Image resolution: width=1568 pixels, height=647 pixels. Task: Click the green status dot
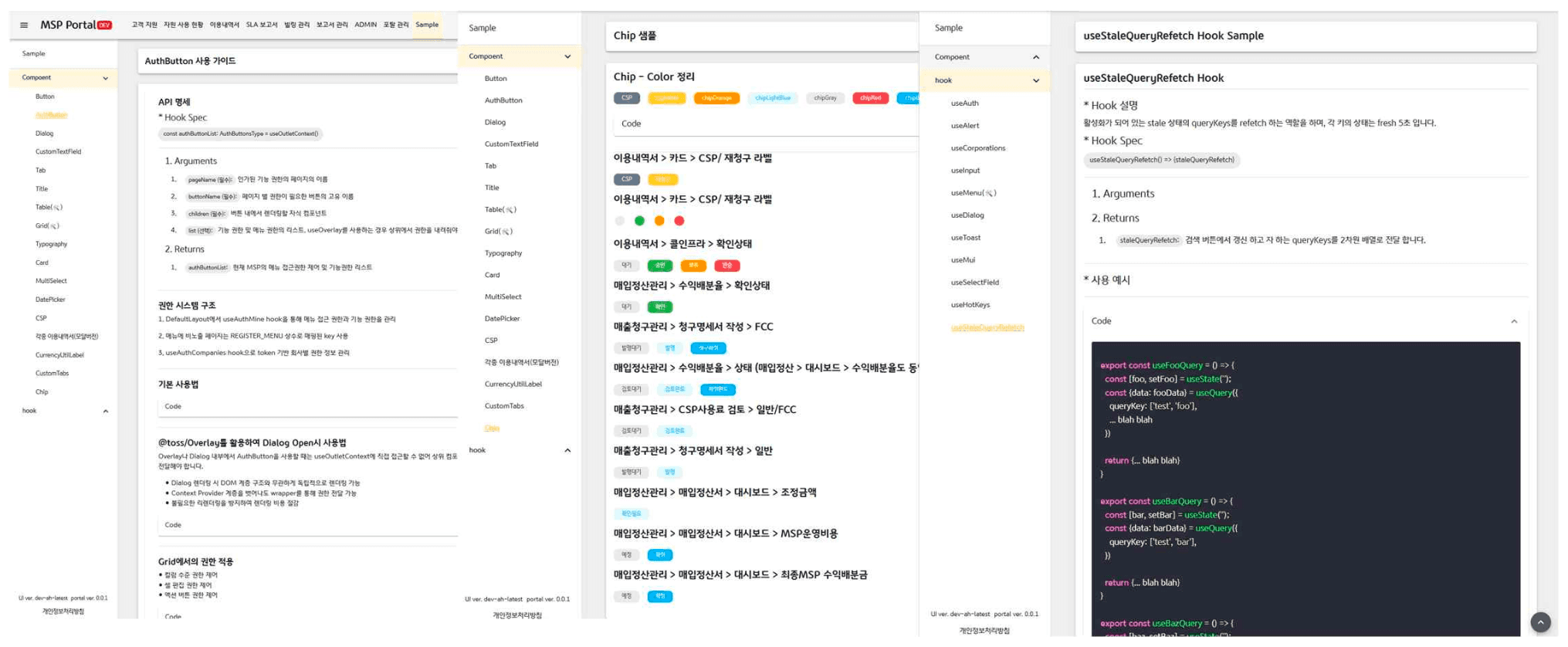(639, 221)
